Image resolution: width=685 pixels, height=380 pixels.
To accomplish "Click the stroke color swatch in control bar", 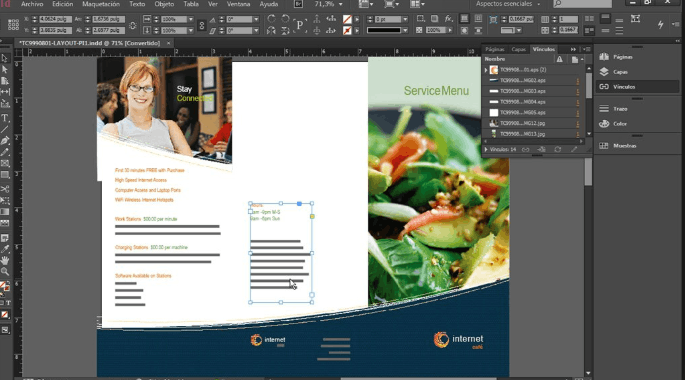I will pyautogui.click(x=347, y=31).
